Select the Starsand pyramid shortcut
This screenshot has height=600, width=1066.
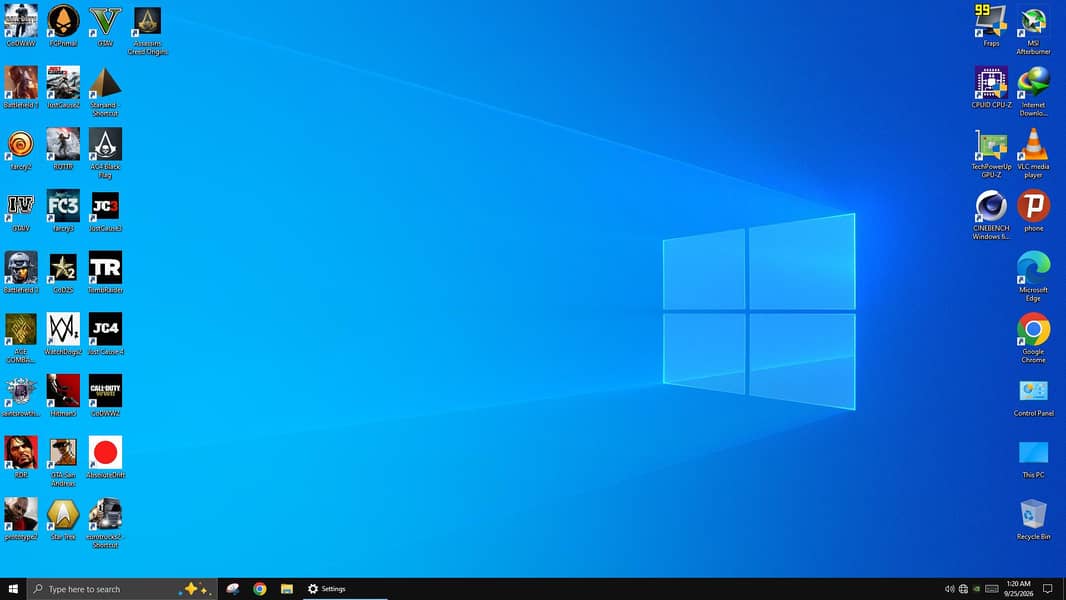pyautogui.click(x=105, y=83)
